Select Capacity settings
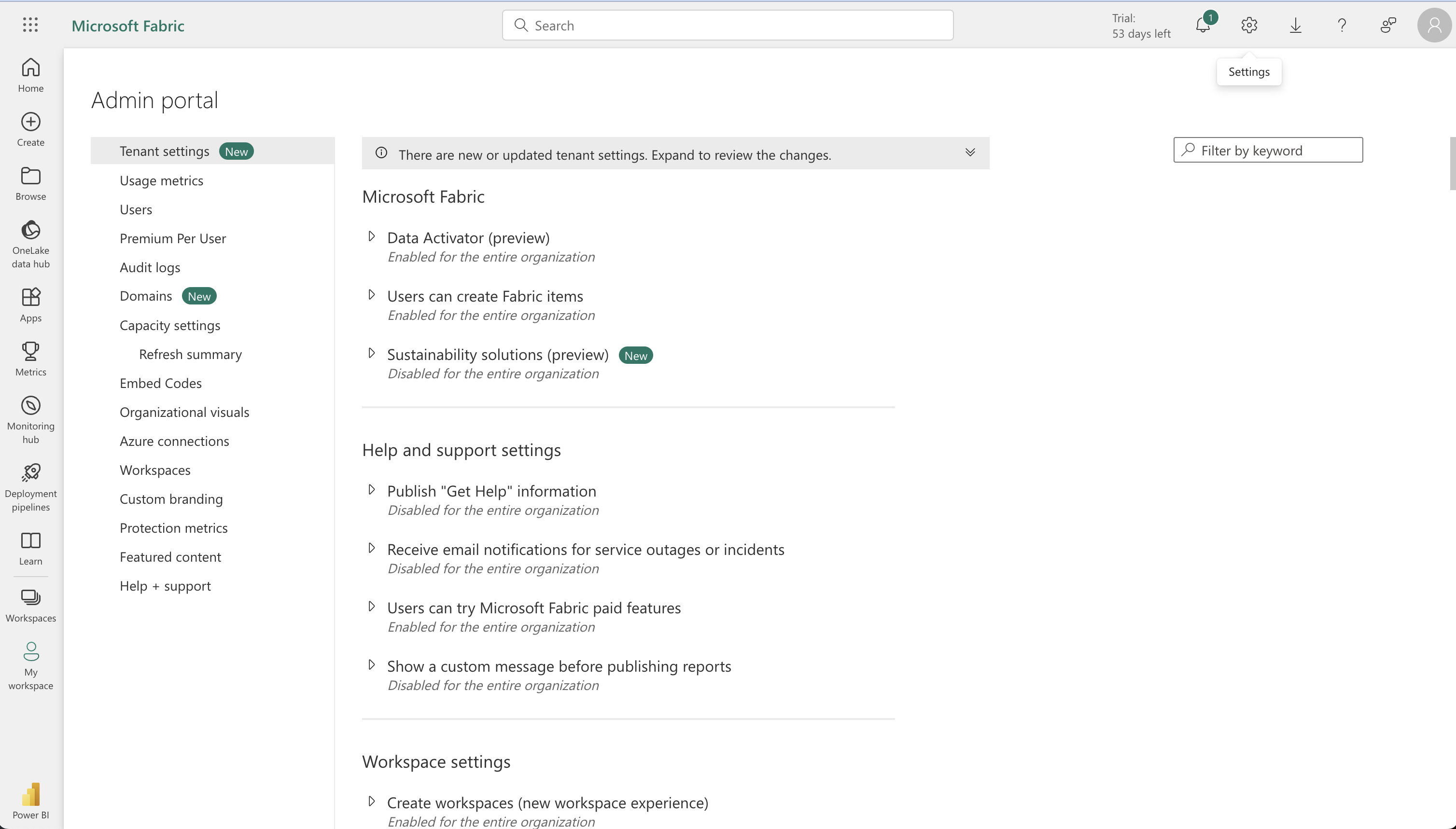 pos(170,326)
